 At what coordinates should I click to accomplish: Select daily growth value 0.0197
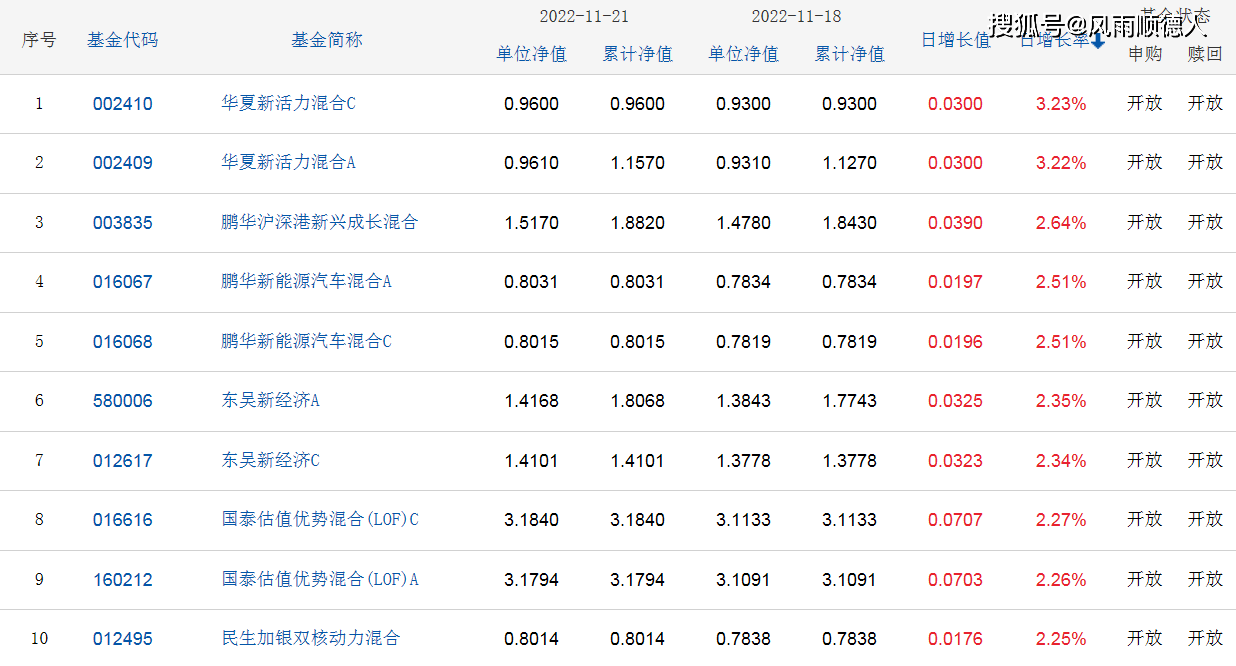[x=955, y=282]
